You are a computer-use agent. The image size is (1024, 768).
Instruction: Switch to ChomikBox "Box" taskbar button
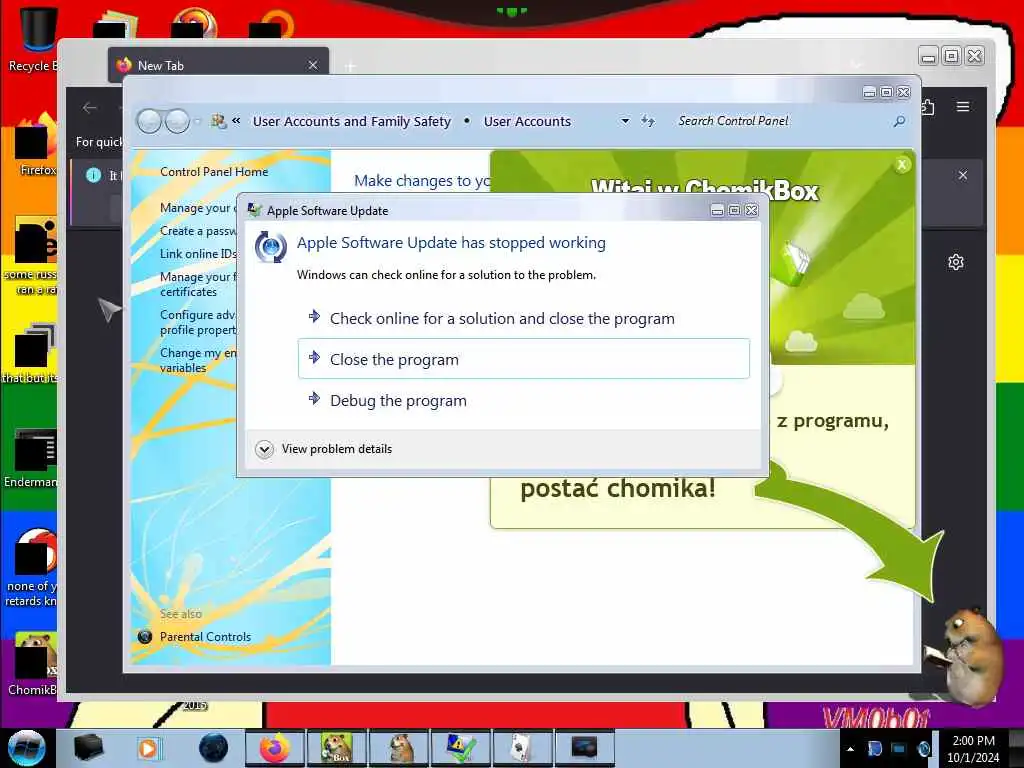pos(337,748)
